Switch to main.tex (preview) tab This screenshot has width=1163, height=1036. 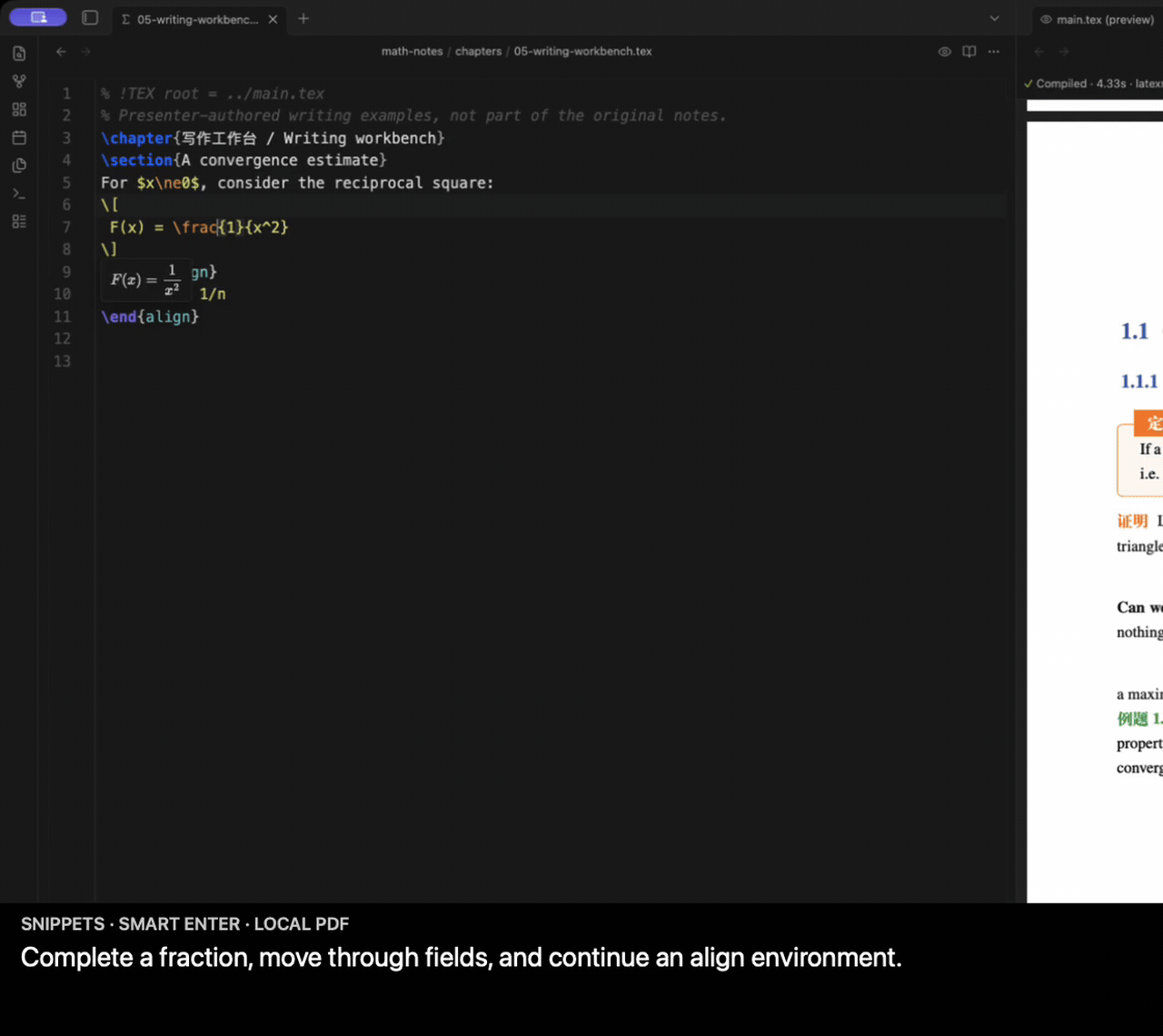click(1098, 19)
